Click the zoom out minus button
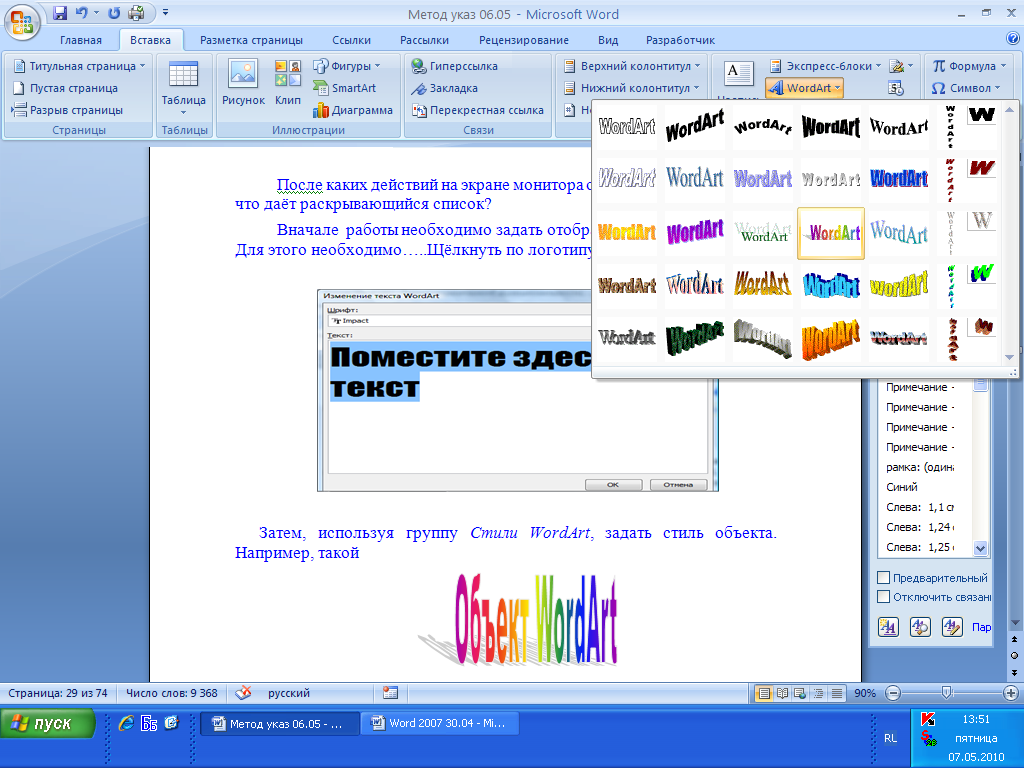 click(893, 693)
